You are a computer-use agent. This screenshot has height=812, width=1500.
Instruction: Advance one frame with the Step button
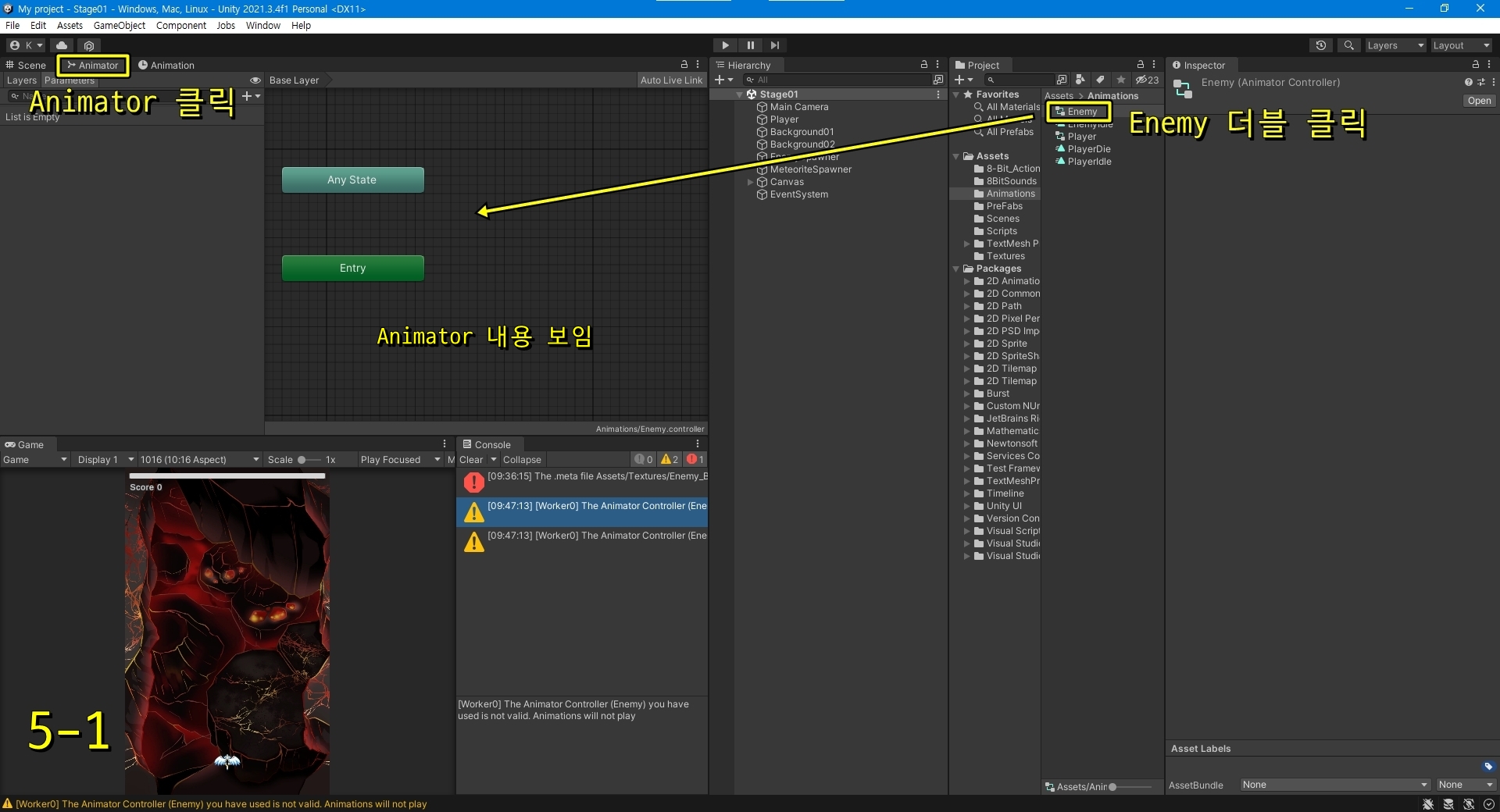click(774, 45)
